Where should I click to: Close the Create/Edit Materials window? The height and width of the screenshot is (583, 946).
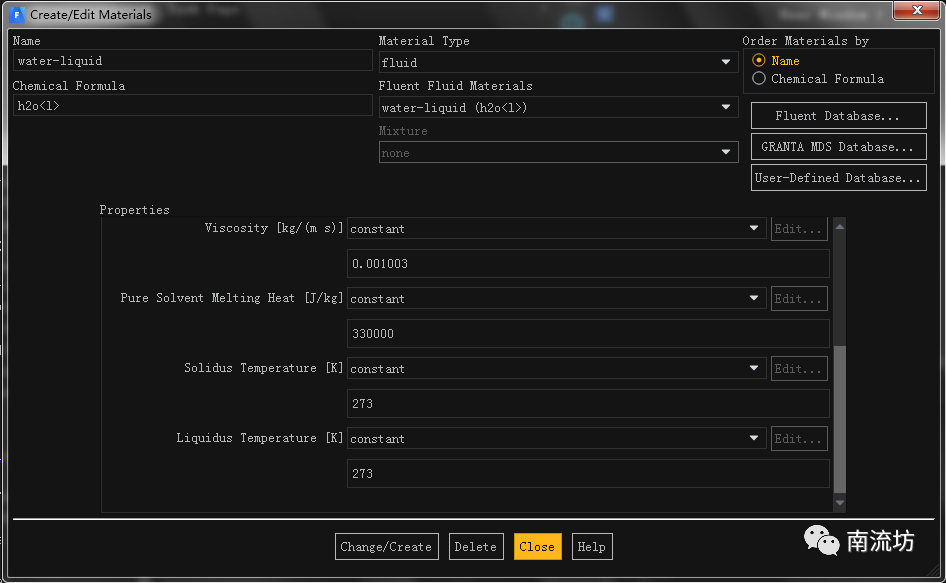(x=916, y=10)
